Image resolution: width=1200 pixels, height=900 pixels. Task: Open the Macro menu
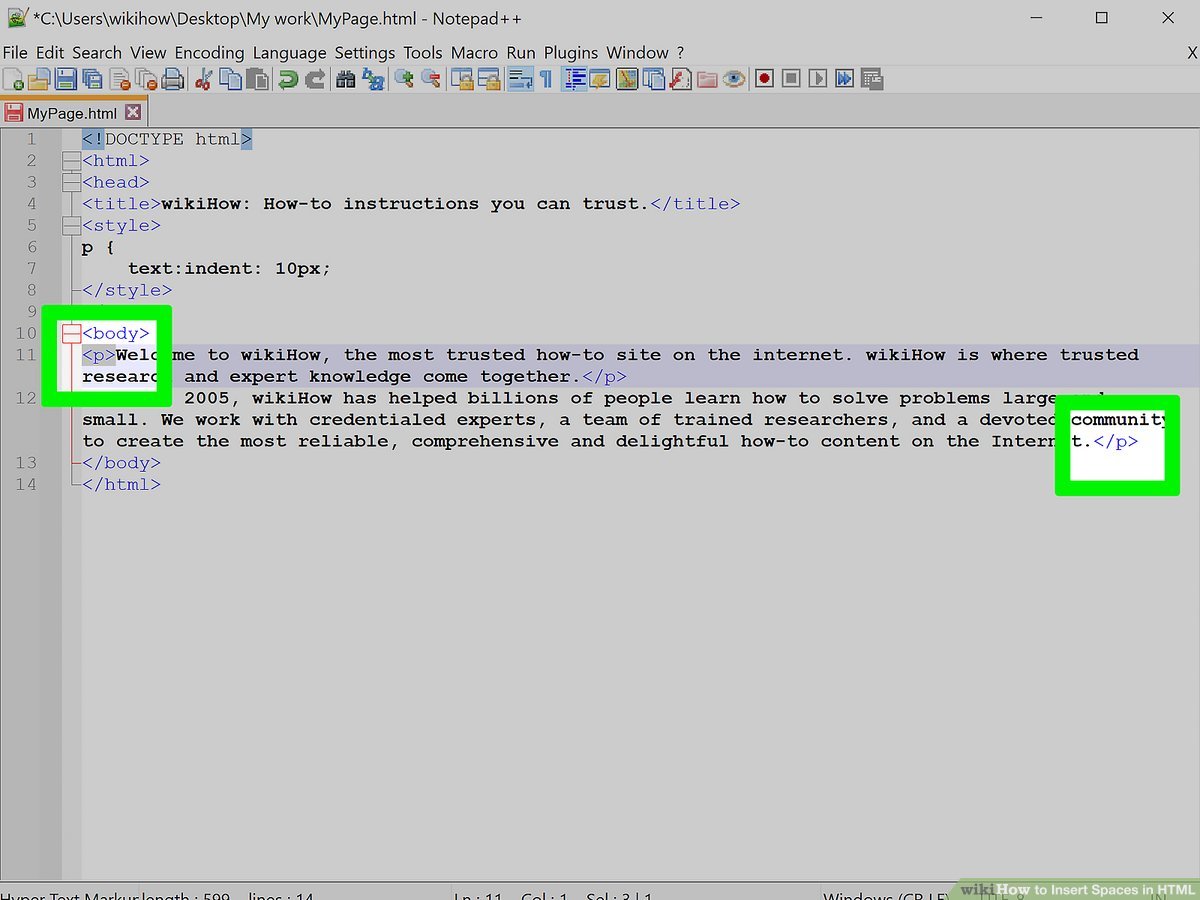pos(474,53)
